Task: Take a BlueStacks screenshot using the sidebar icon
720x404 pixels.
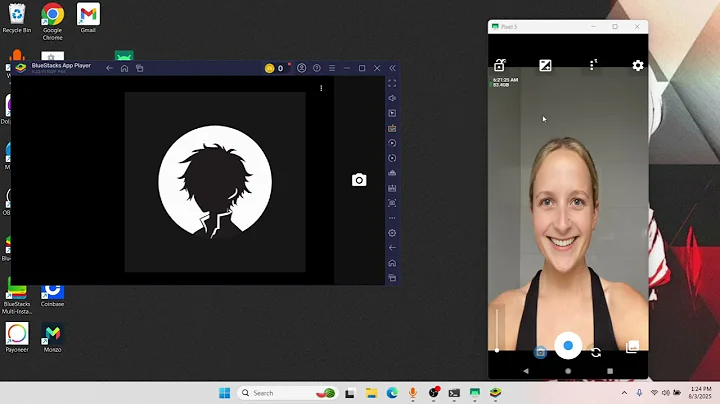Action: pyautogui.click(x=392, y=203)
